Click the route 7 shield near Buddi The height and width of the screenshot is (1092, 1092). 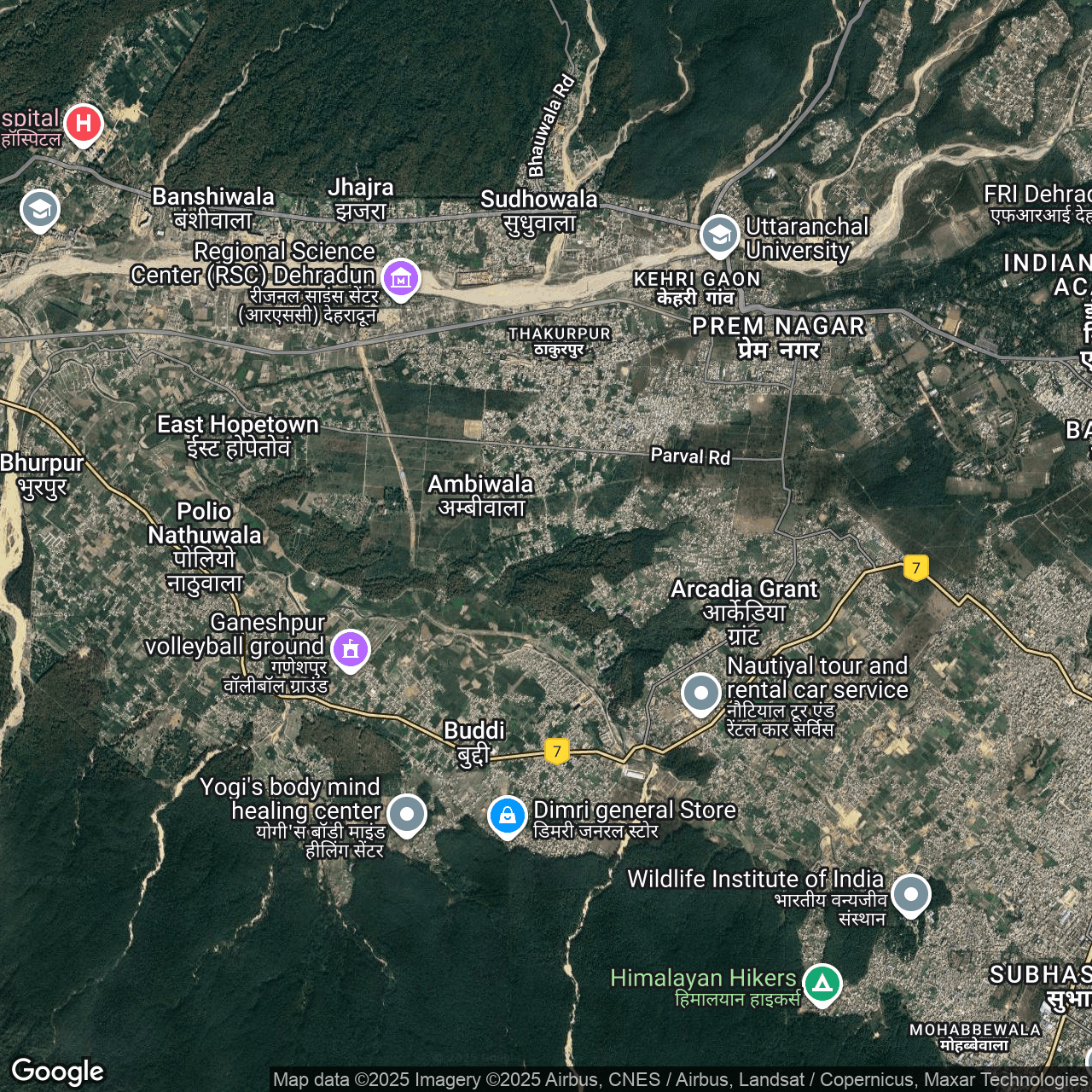pos(556,751)
